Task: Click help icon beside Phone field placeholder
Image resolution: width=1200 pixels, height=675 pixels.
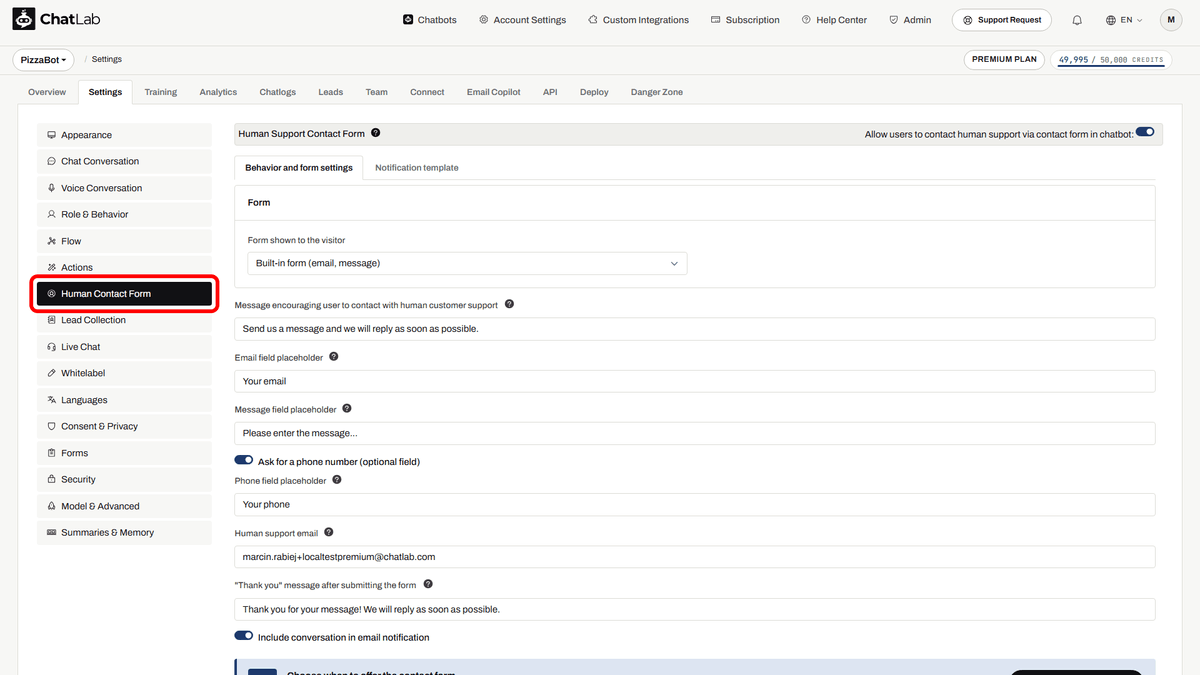Action: pos(337,480)
